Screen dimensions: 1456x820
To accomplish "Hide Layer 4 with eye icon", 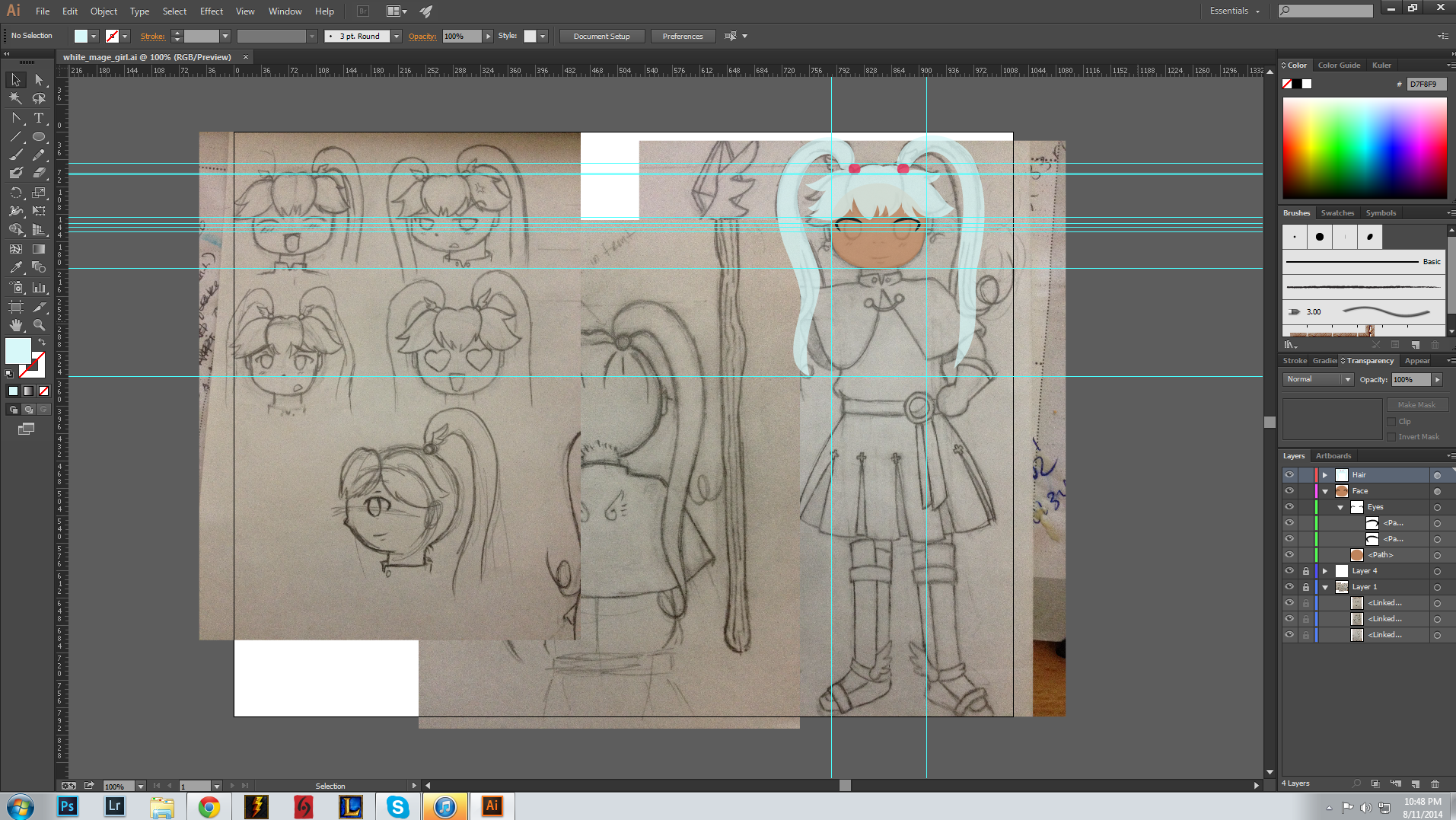I will point(1289,570).
